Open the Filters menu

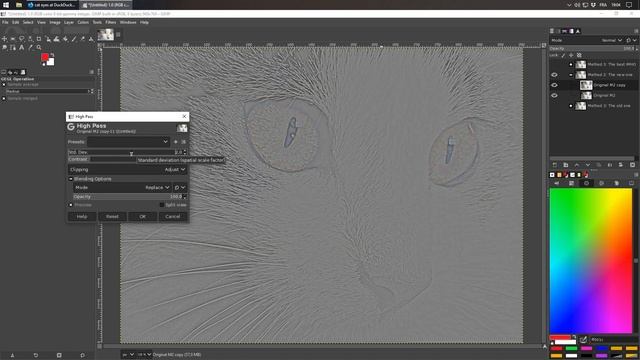111,22
